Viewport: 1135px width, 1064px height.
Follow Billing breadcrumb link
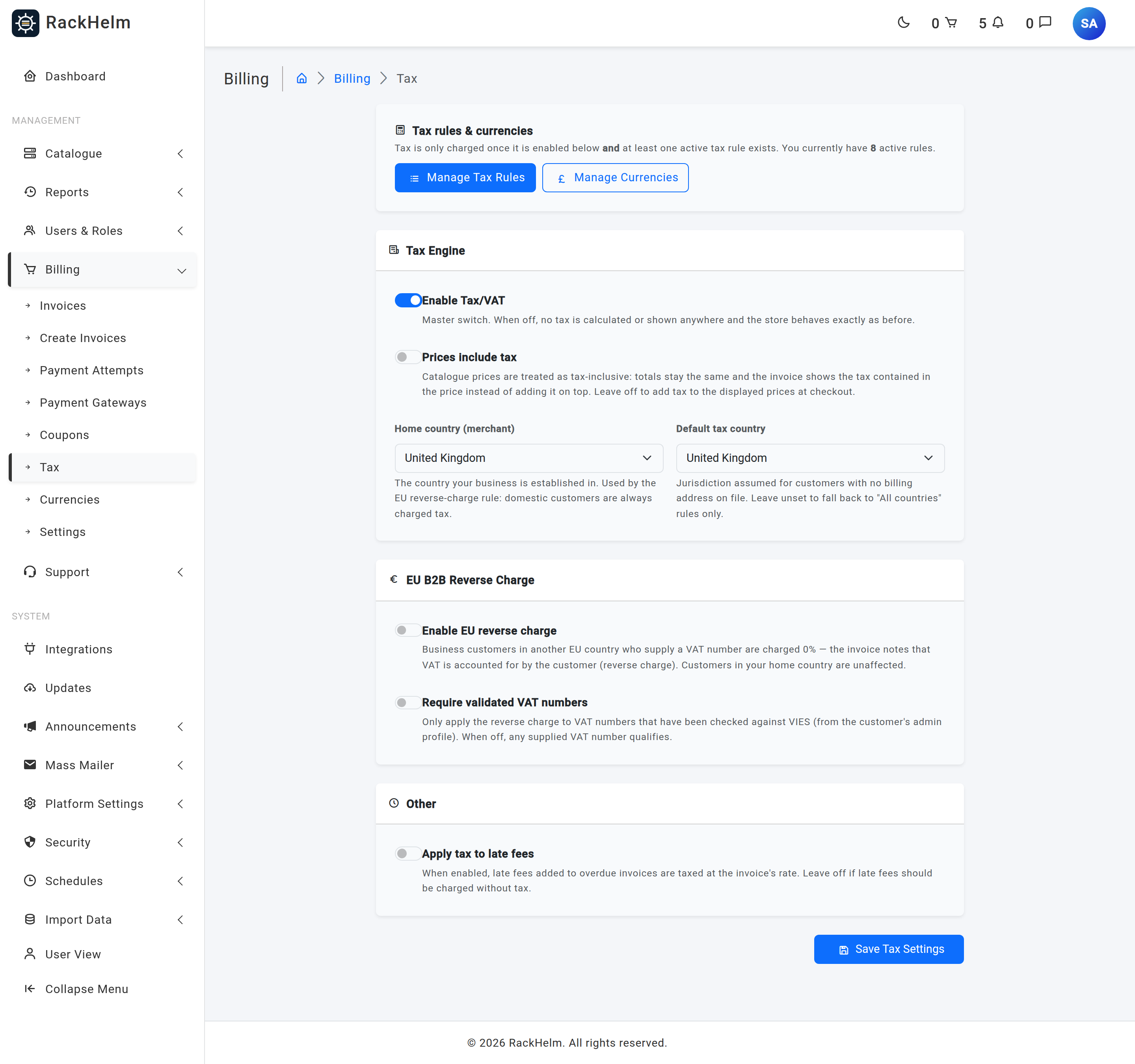[352, 79]
